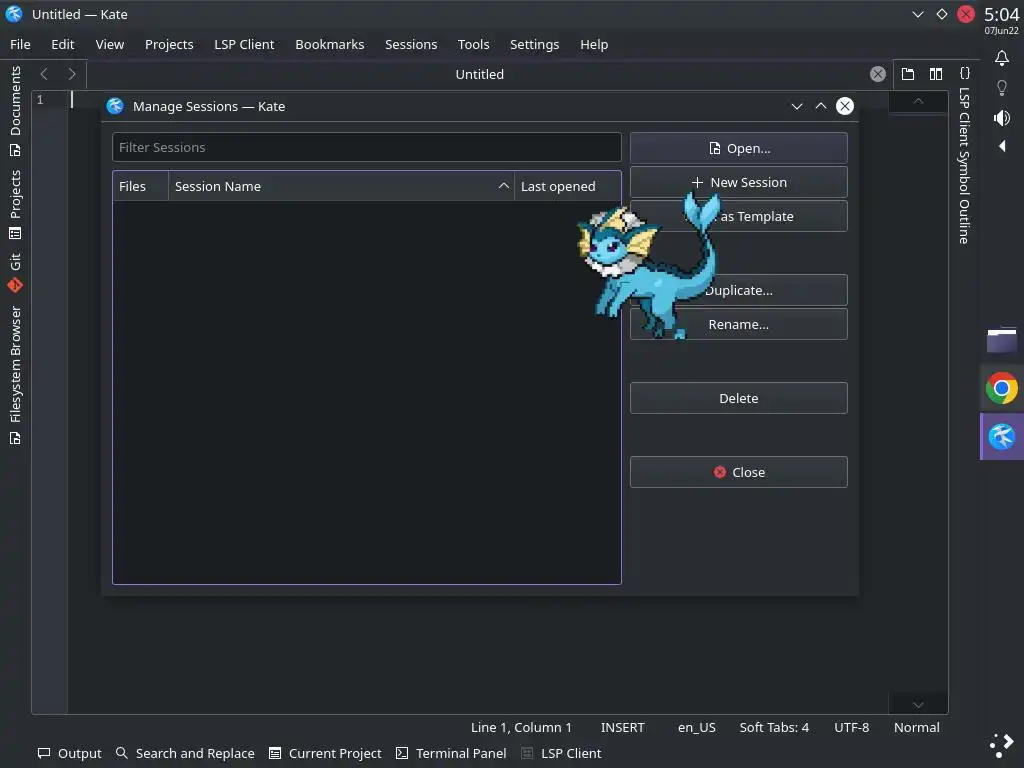The image size is (1024, 768).
Task: Maximize the main Kate window
Action: click(x=942, y=14)
